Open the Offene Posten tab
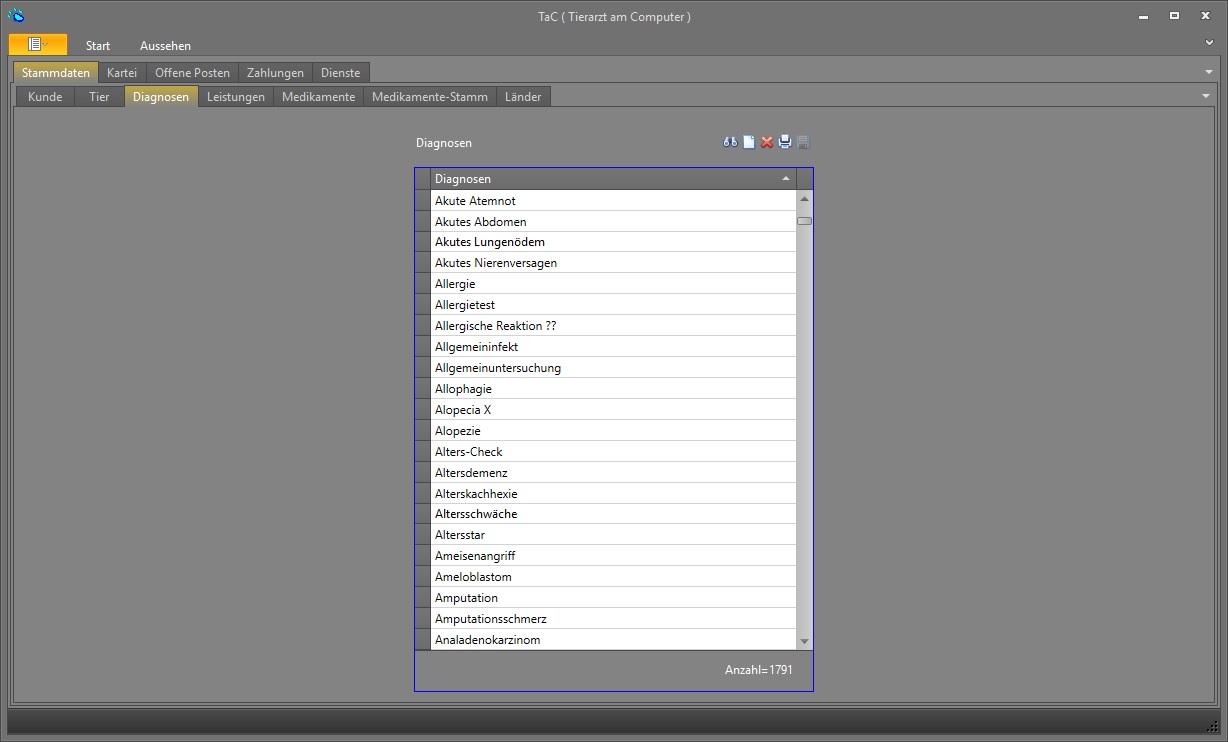Image resolution: width=1228 pixels, height=742 pixels. coord(192,72)
